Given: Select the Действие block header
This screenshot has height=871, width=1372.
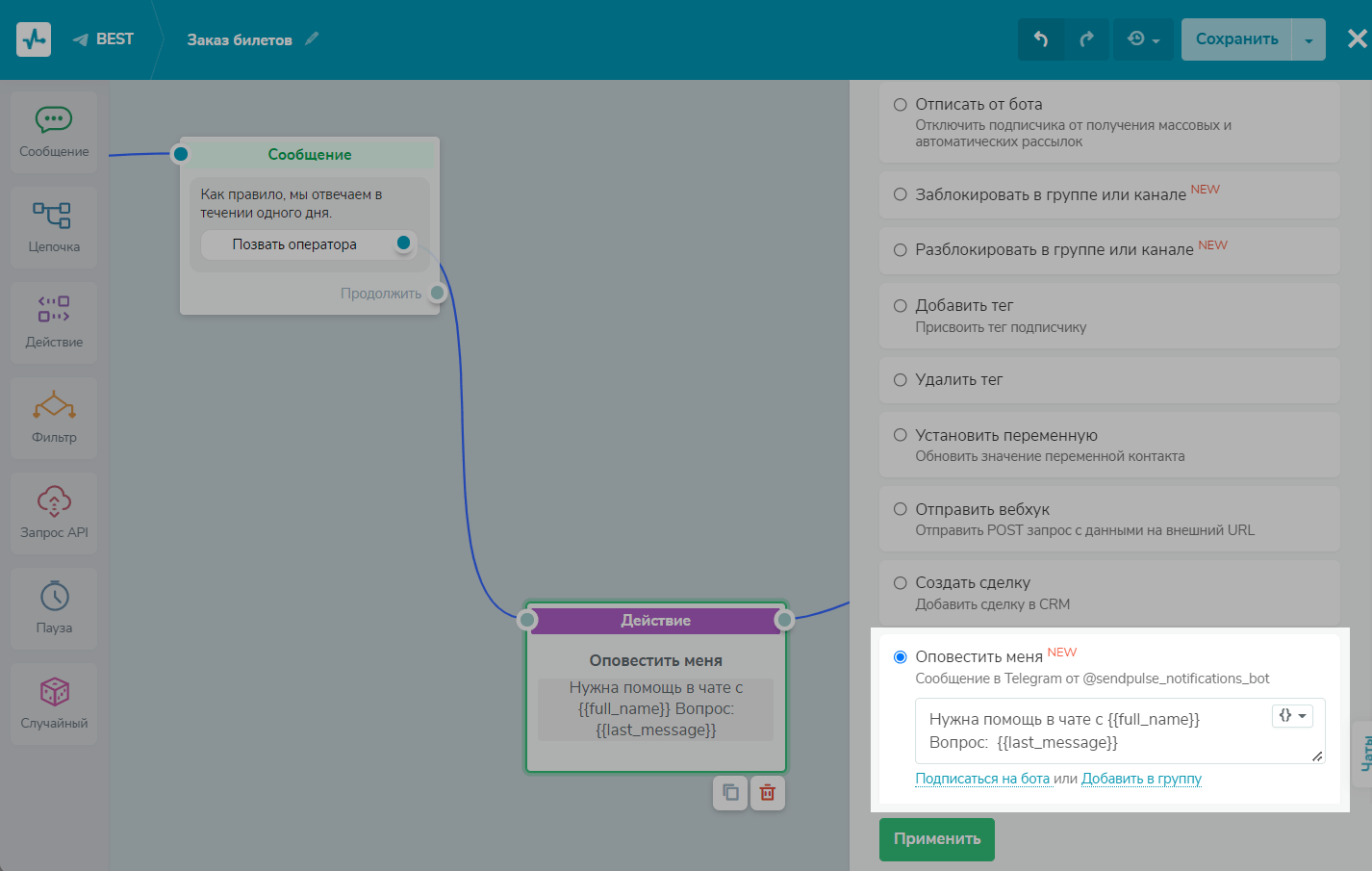Looking at the screenshot, I should pyautogui.click(x=656, y=621).
